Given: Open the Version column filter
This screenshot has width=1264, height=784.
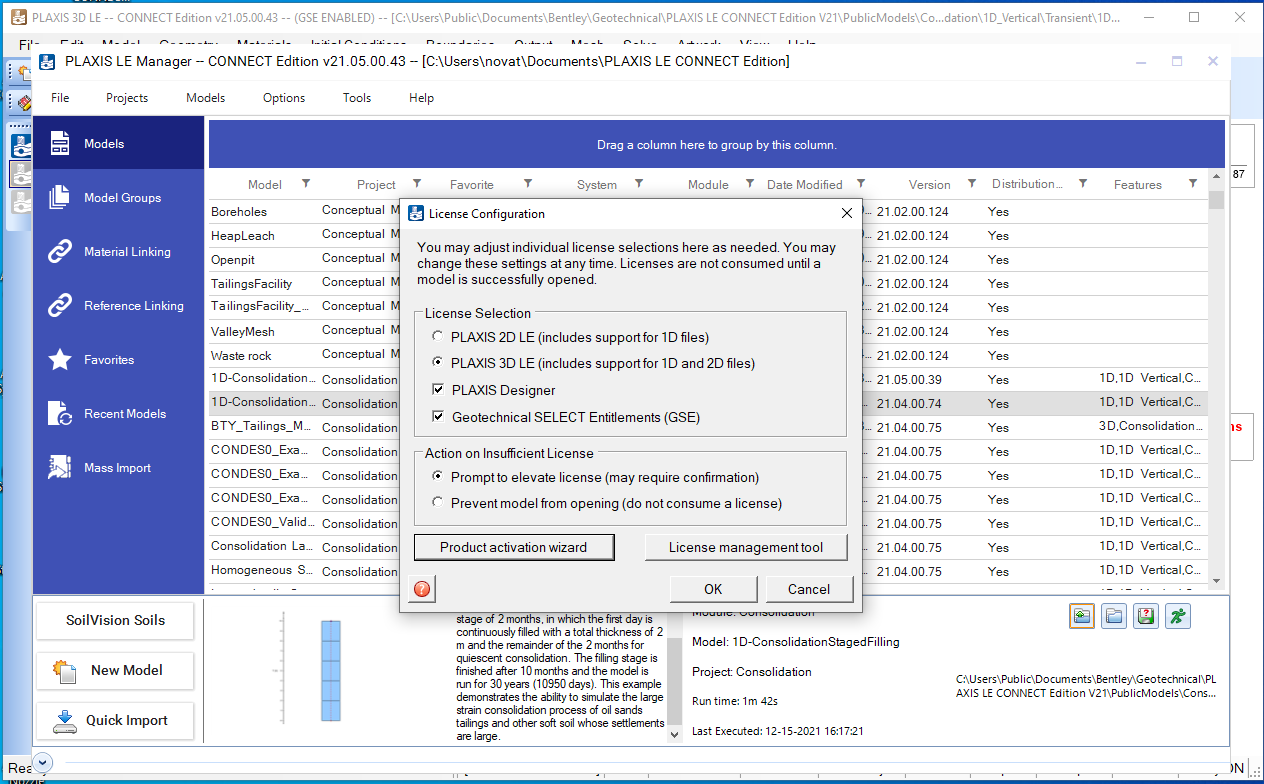Looking at the screenshot, I should 972,184.
